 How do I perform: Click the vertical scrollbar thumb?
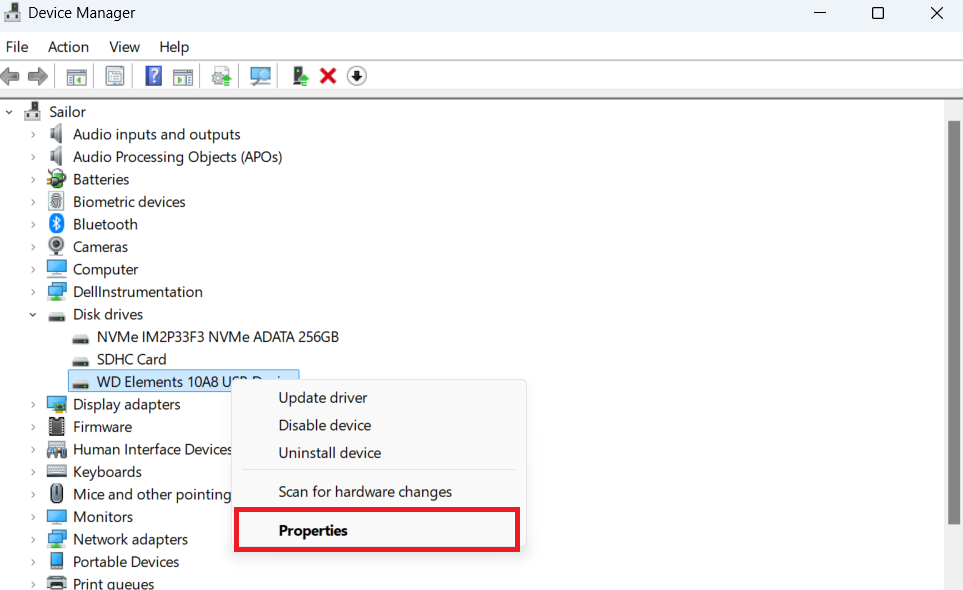click(x=953, y=322)
